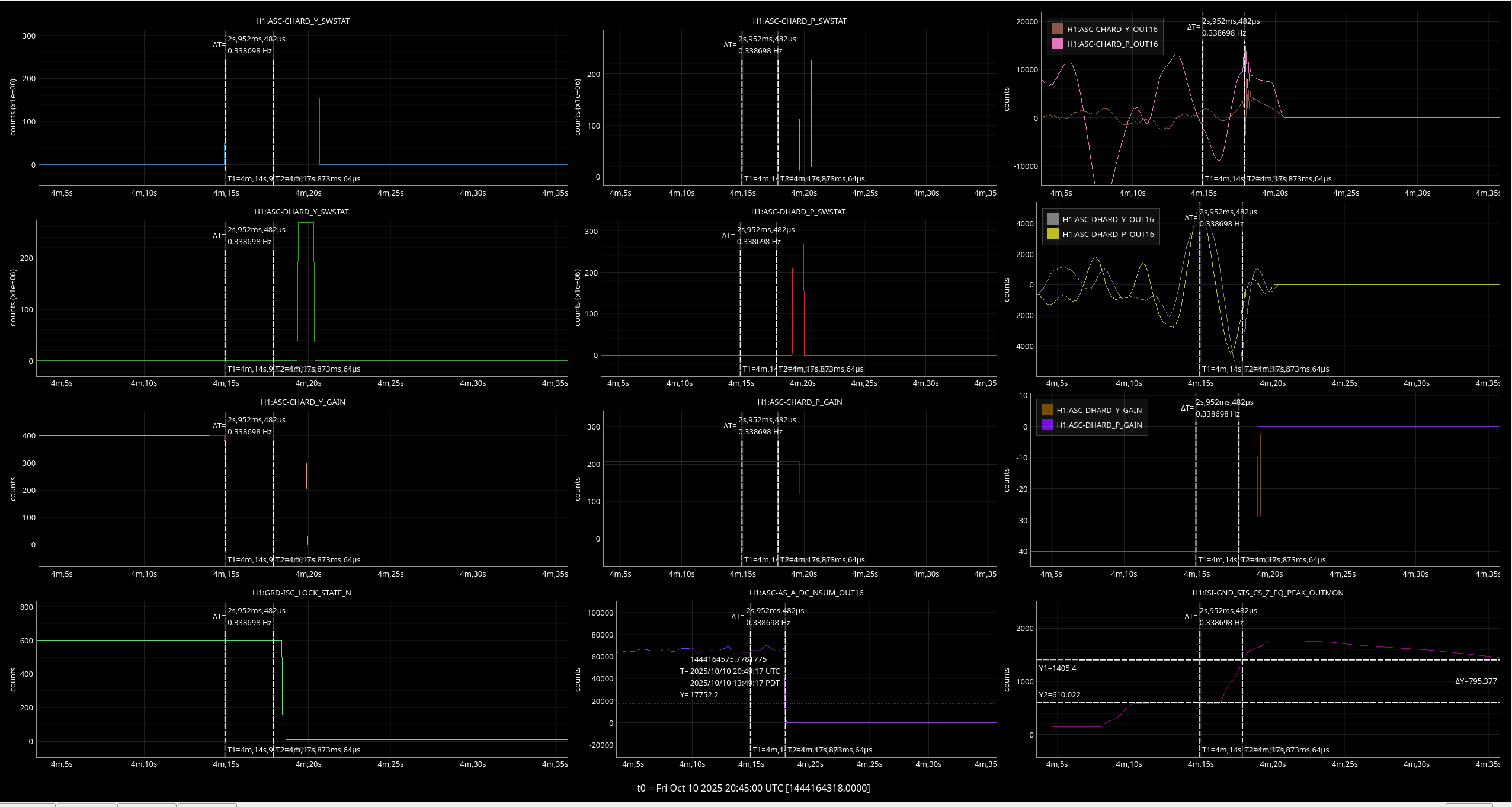Click the T2 cursor label in LOCK_STATE_N plot

click(x=318, y=750)
